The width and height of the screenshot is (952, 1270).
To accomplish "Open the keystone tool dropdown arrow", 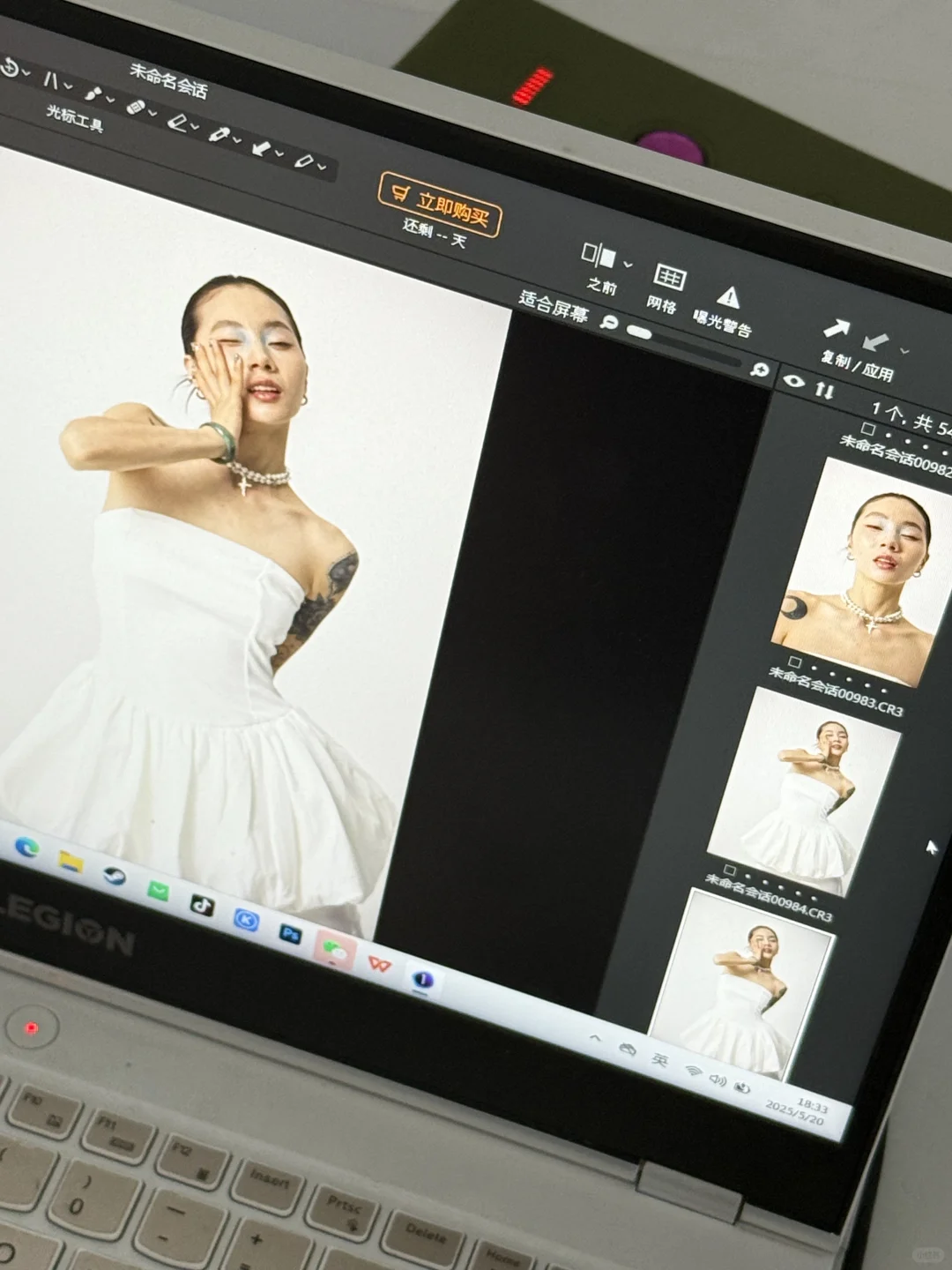I will click(68, 86).
